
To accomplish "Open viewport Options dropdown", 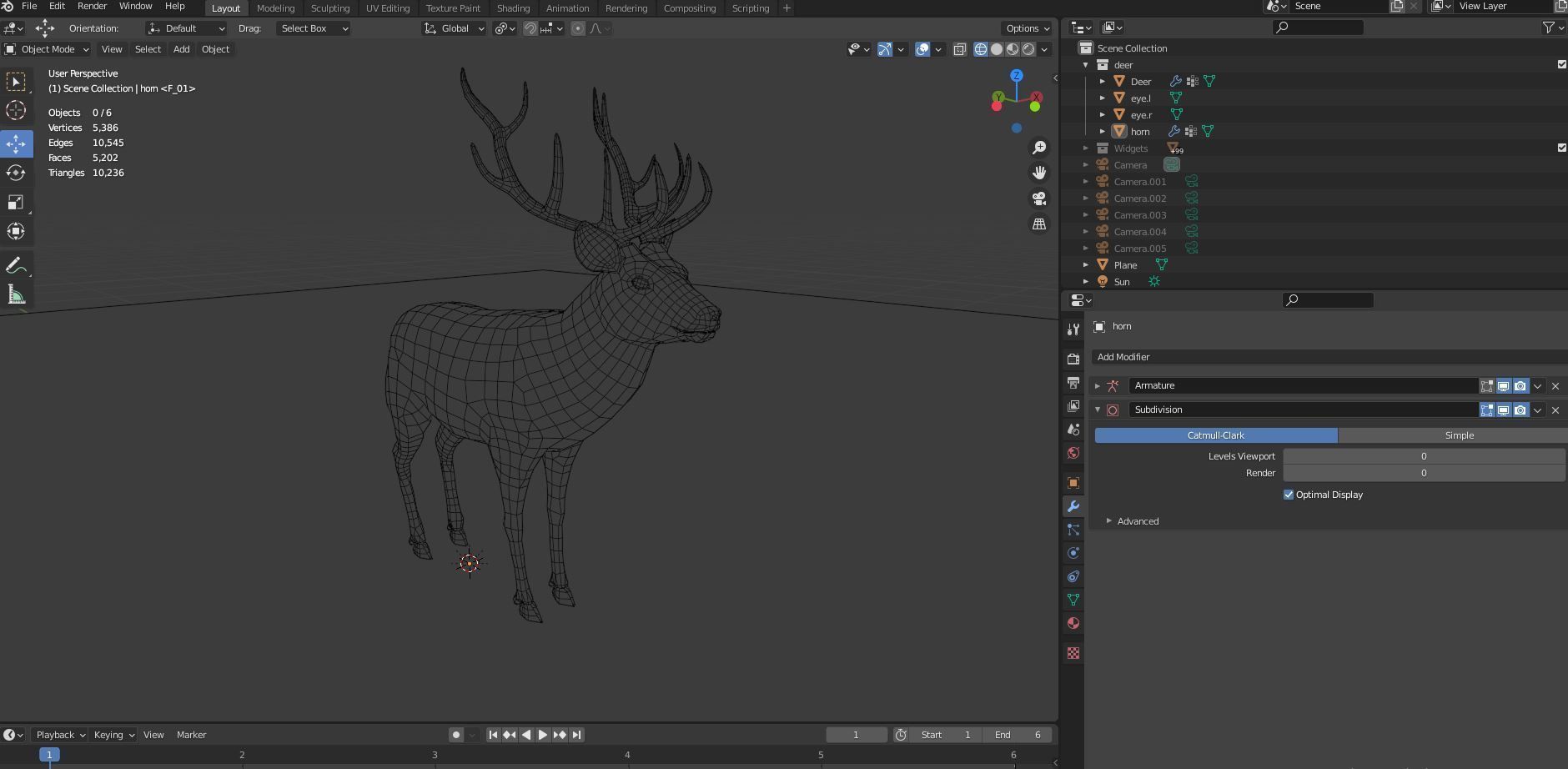I will [x=1028, y=28].
